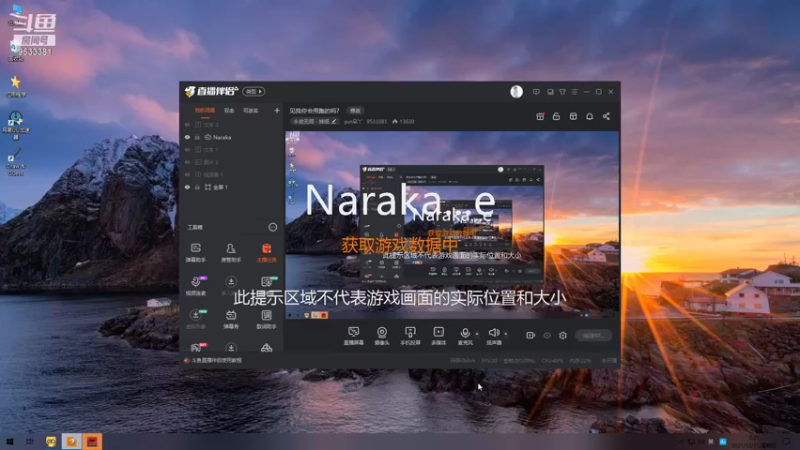
Task: Open the notification bell icon
Action: (x=589, y=116)
